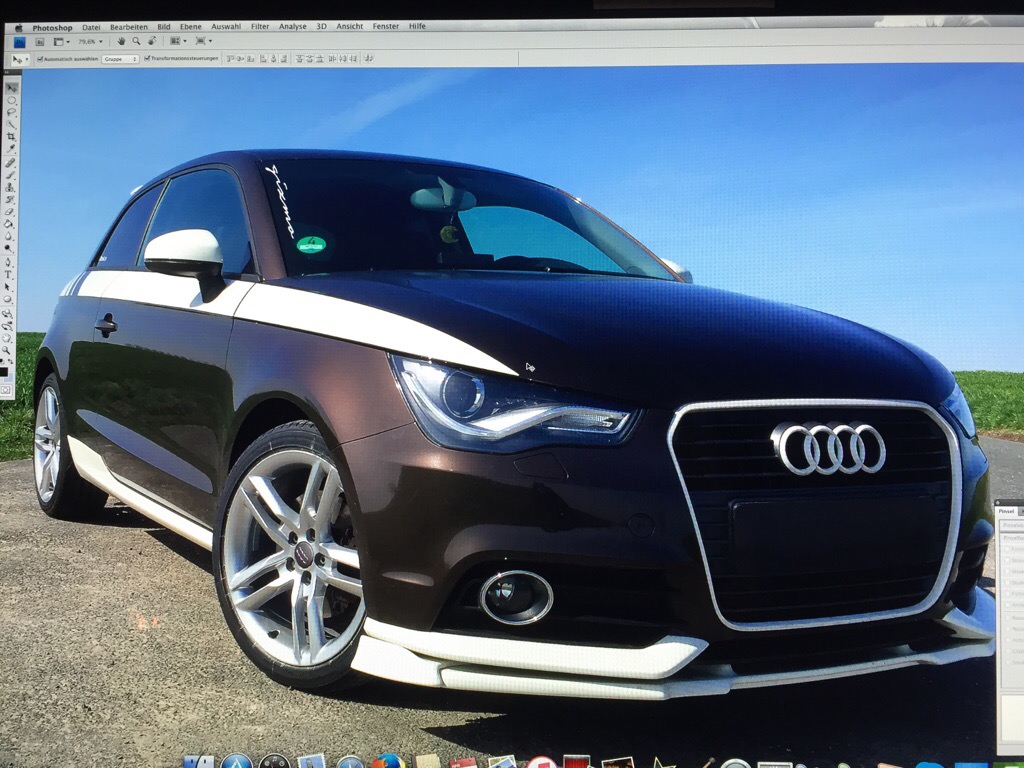Open the Apple menu

[18, 28]
